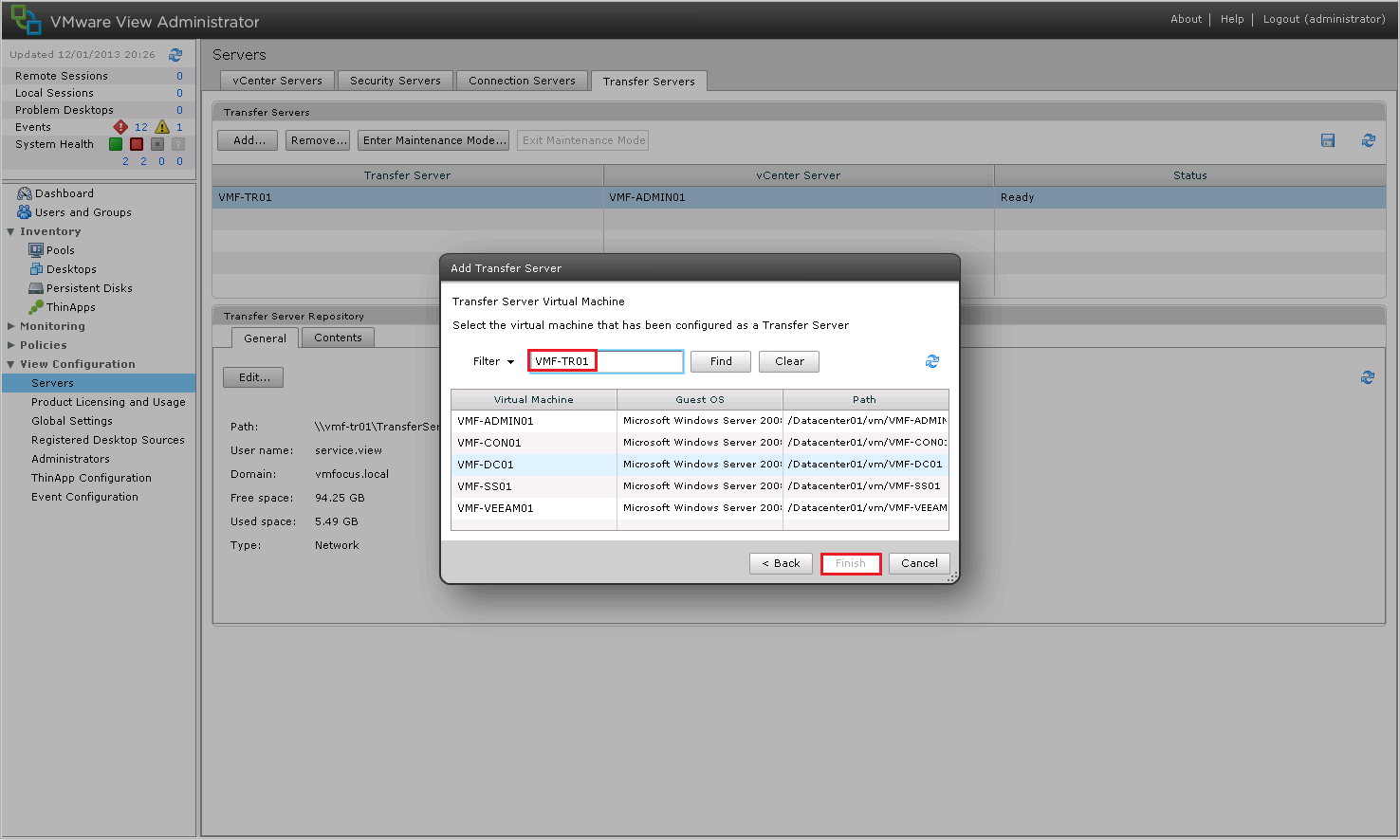
Task: Click the ThinApps icon in Inventory
Action: 36,307
